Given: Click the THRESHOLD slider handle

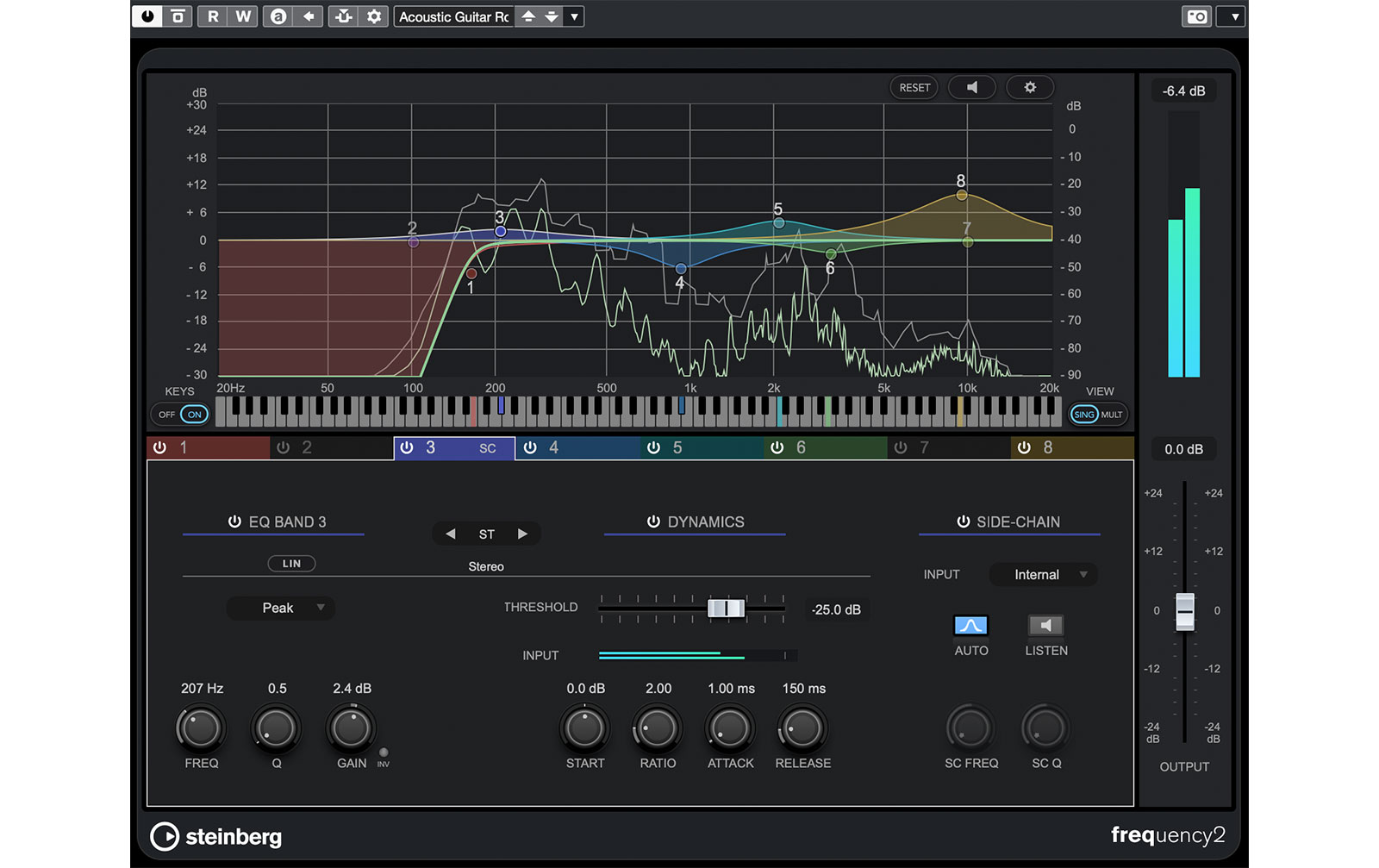Looking at the screenshot, I should coord(726,609).
